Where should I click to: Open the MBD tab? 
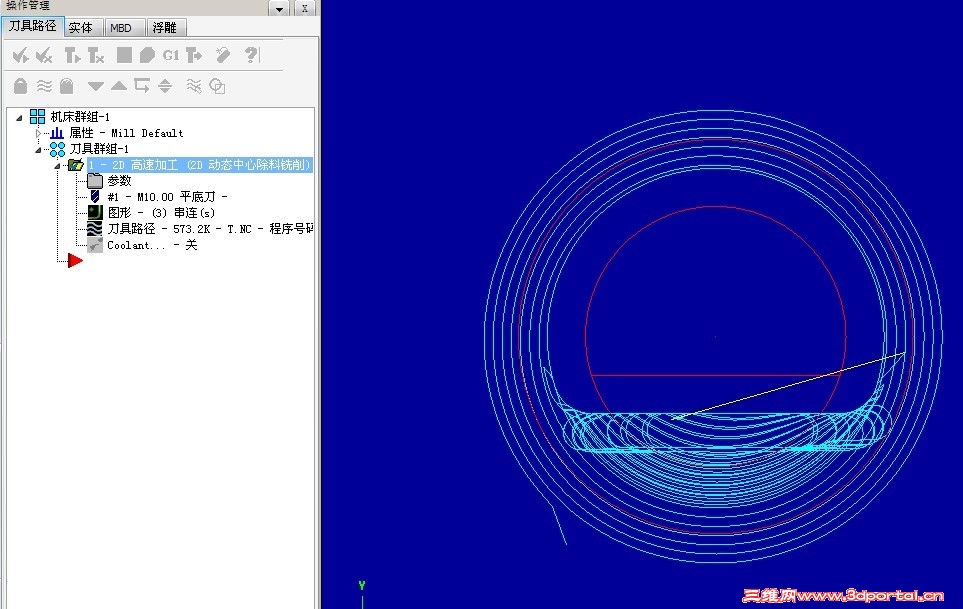pyautogui.click(x=121, y=27)
